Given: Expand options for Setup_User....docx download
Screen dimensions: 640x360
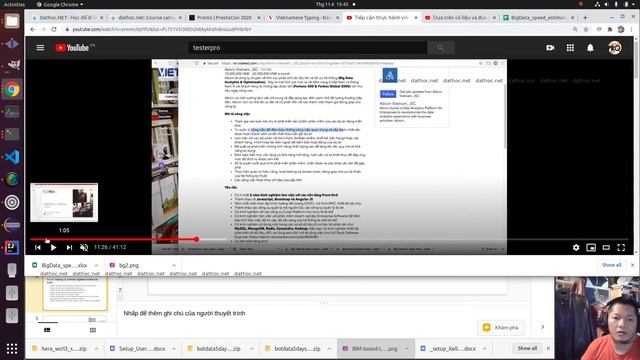Looking at the screenshot, I should click(x=173, y=349).
